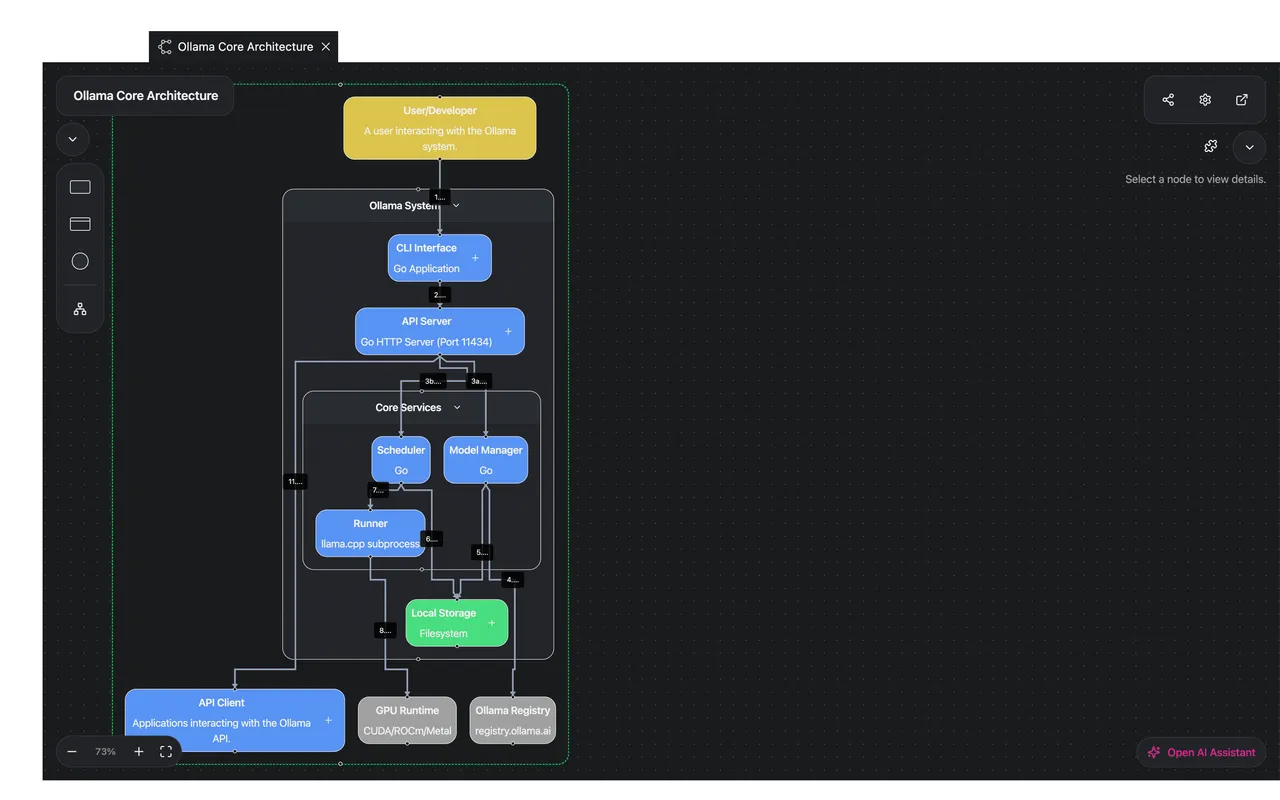This screenshot has width=1280, height=800.
Task: Open the settings gear icon
Action: (1205, 100)
